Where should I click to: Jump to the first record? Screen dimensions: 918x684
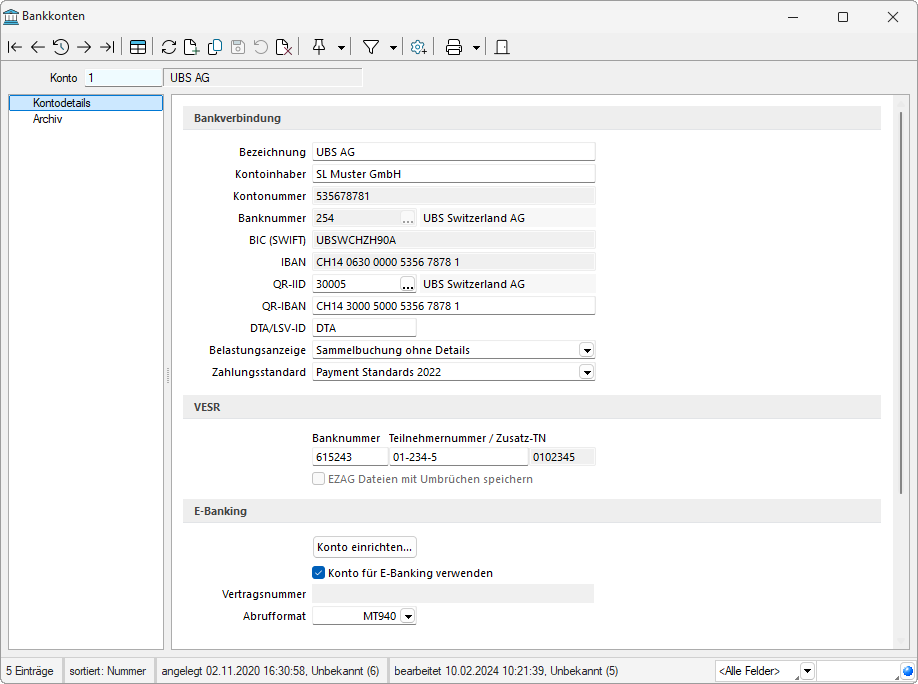(x=15, y=47)
